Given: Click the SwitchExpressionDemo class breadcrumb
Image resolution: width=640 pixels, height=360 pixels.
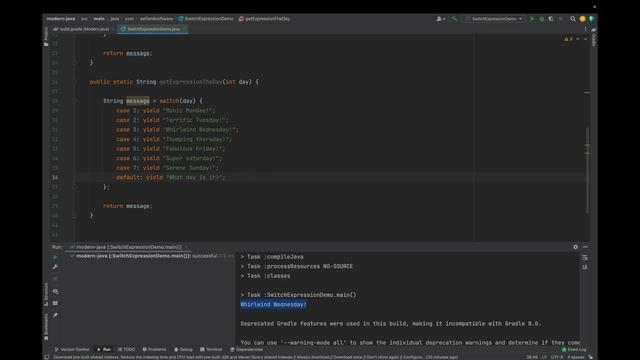Looking at the screenshot, I should (x=206, y=19).
